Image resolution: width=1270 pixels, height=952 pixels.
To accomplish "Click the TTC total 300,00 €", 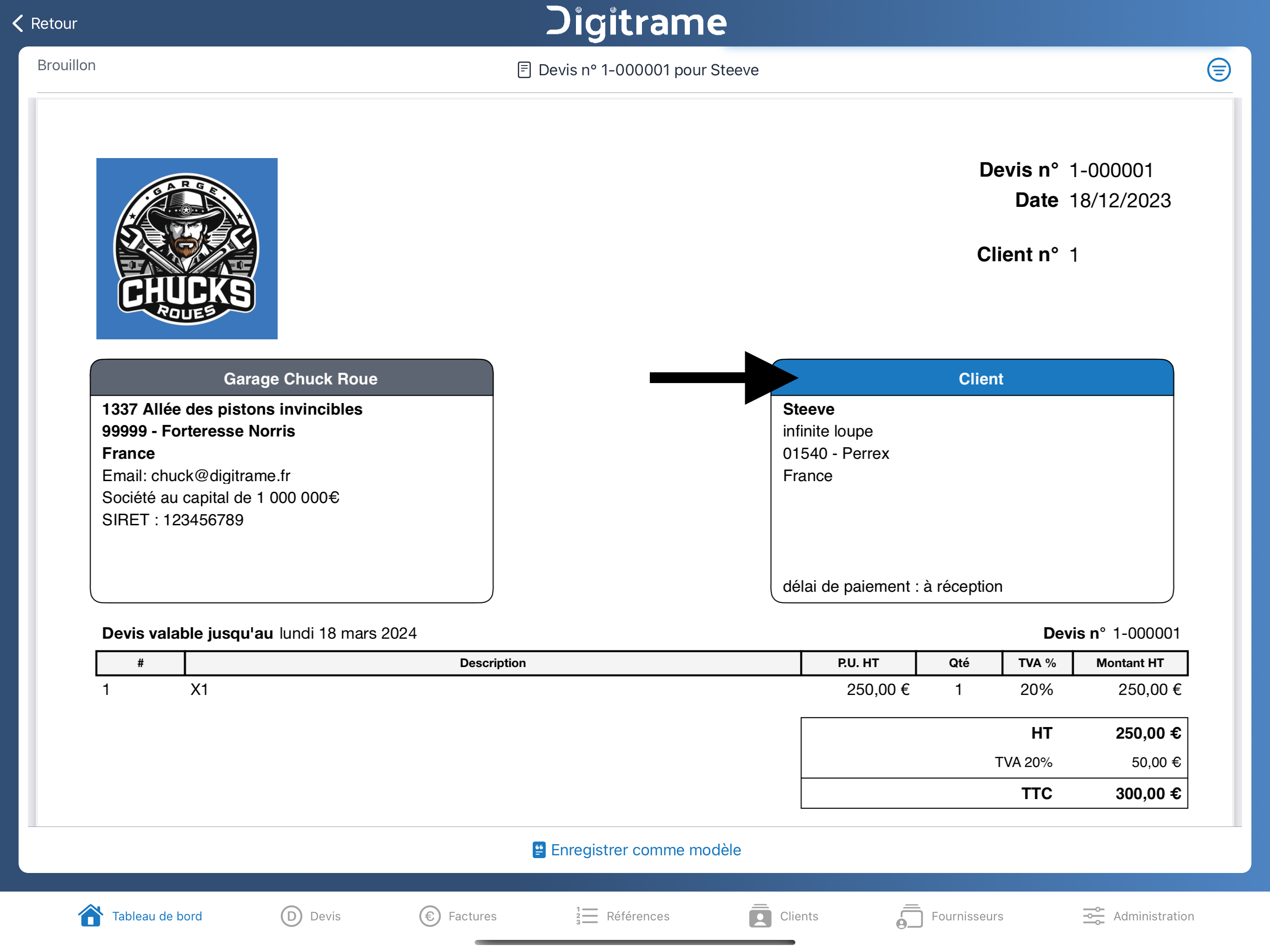I will click(1148, 793).
